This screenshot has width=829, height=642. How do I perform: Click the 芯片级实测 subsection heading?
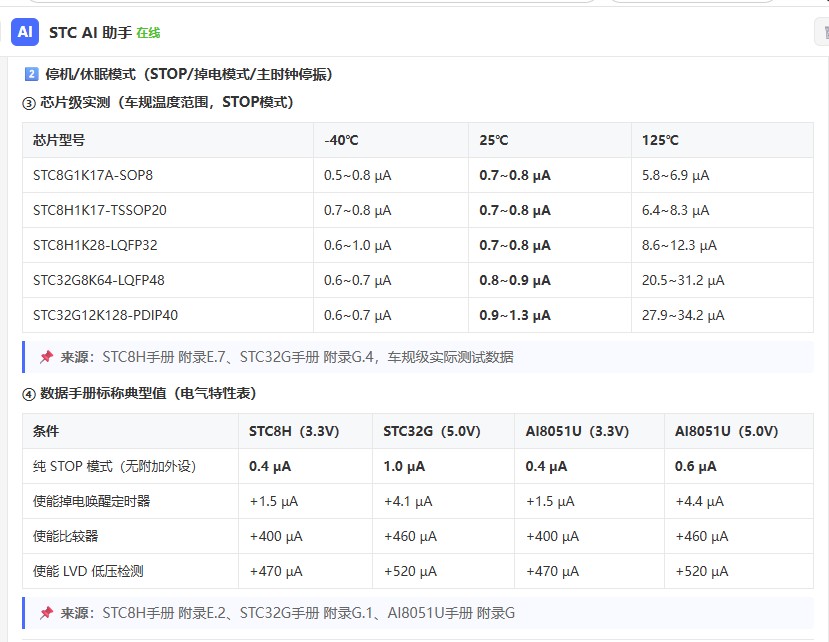158,102
